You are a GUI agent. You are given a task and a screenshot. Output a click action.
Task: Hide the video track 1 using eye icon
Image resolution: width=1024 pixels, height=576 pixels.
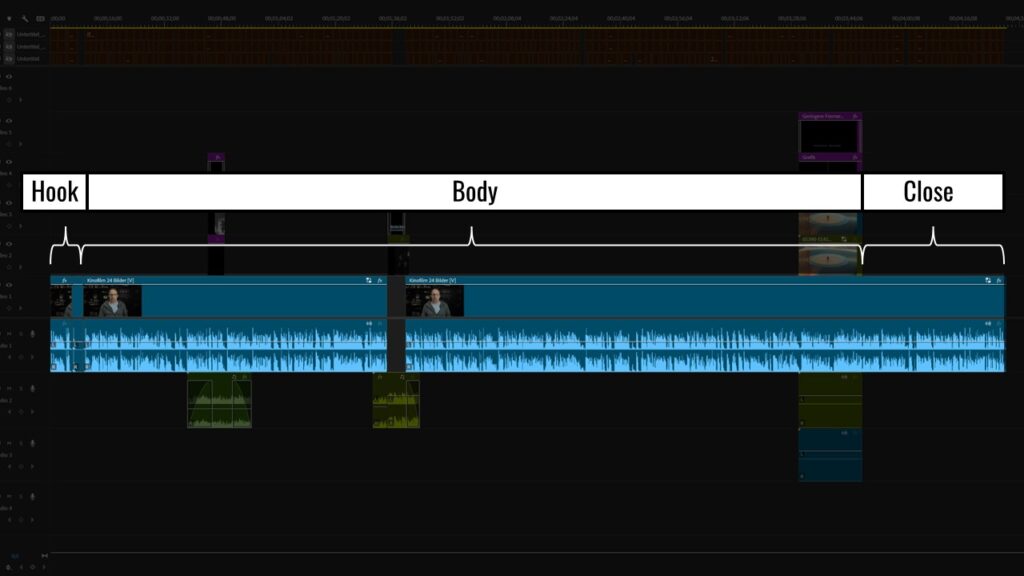[10, 285]
